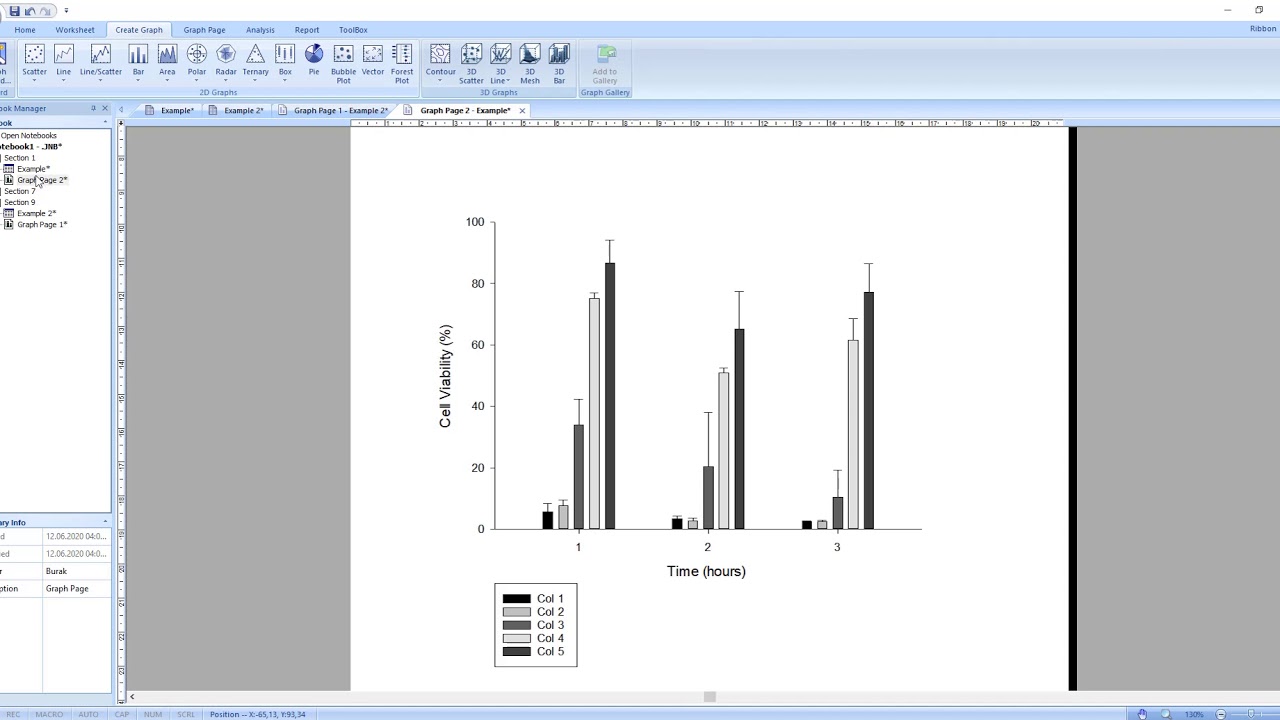Click the horizontal scrollbar thumb
The height and width of the screenshot is (720, 1280).
[x=709, y=697]
